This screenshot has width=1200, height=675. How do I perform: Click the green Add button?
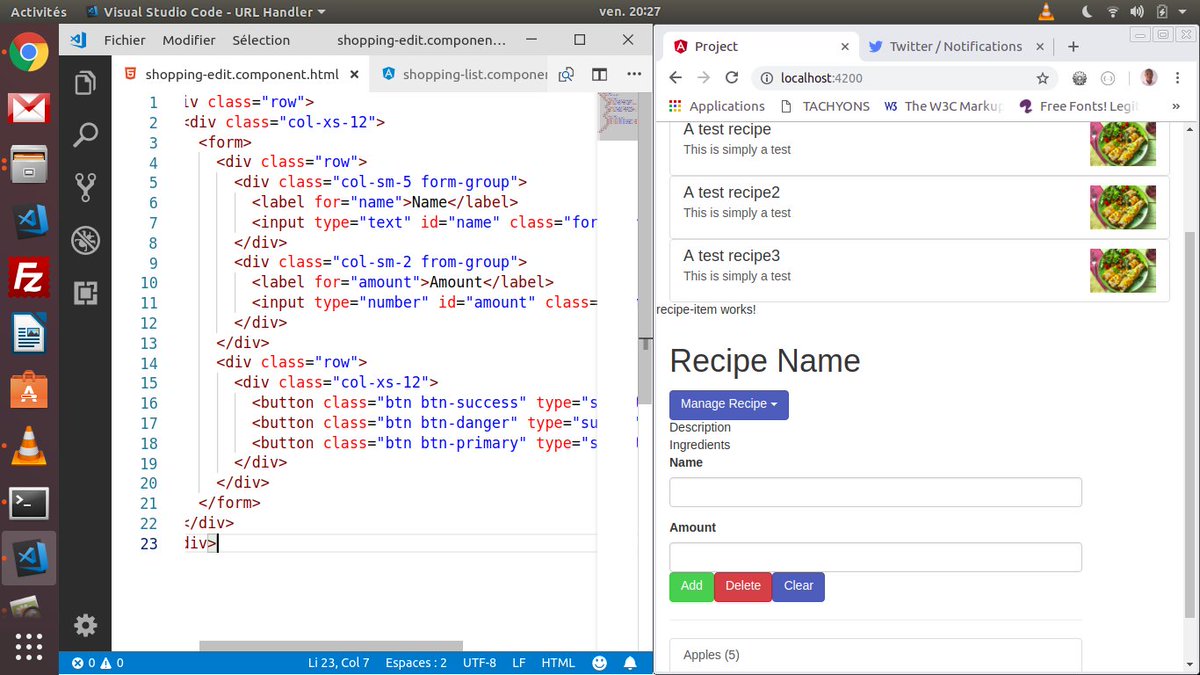point(691,586)
